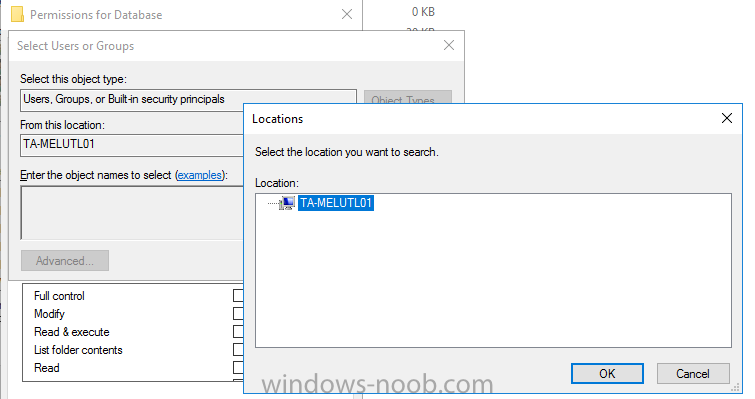This screenshot has height=399, width=755.
Task: Click the Object Types button
Action: pos(407,97)
